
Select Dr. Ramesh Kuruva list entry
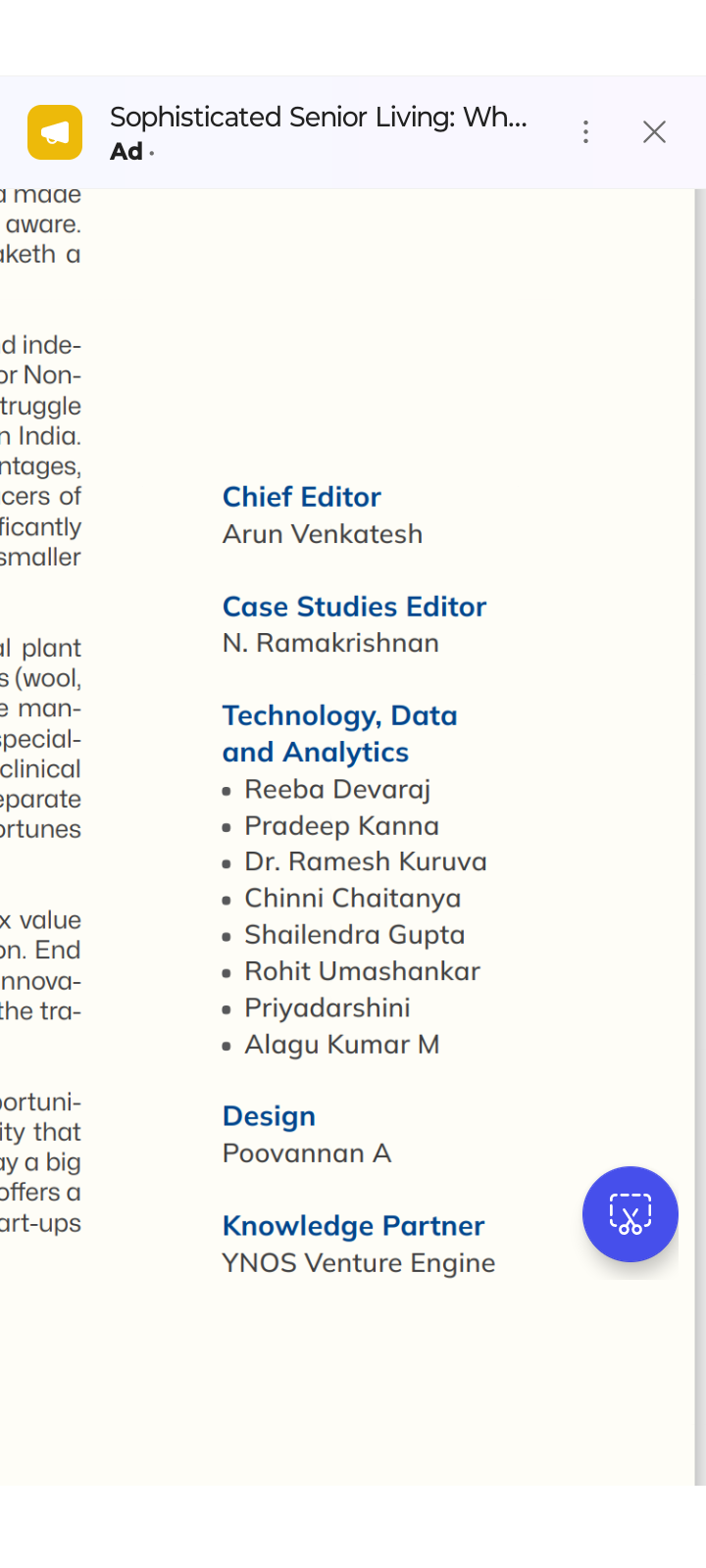[365, 861]
